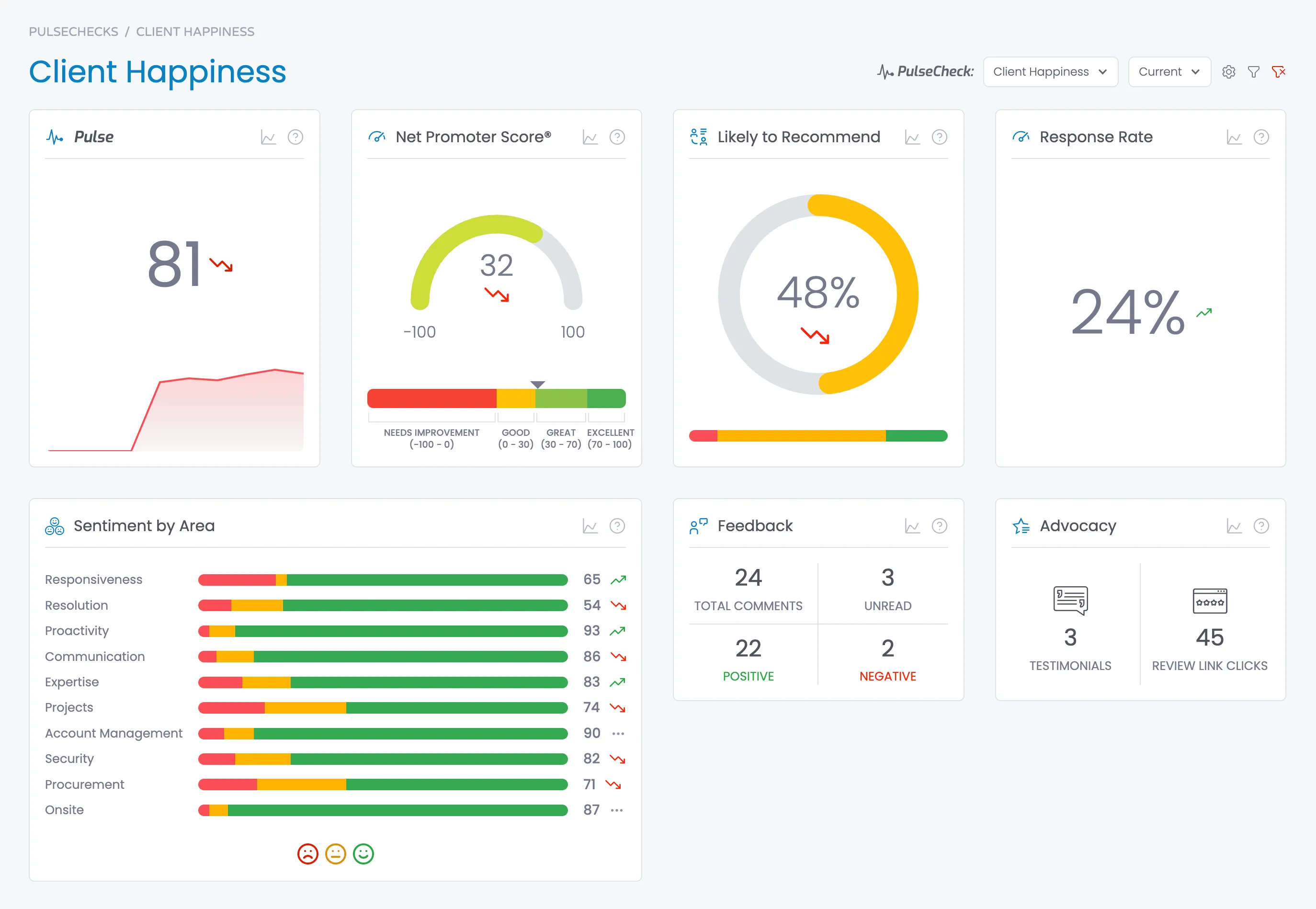
Task: Click CLIENT HAPPINESS breadcrumb
Action: tap(195, 32)
